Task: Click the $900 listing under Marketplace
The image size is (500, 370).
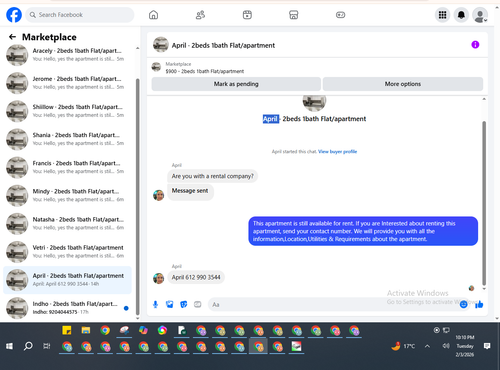Action: point(205,71)
